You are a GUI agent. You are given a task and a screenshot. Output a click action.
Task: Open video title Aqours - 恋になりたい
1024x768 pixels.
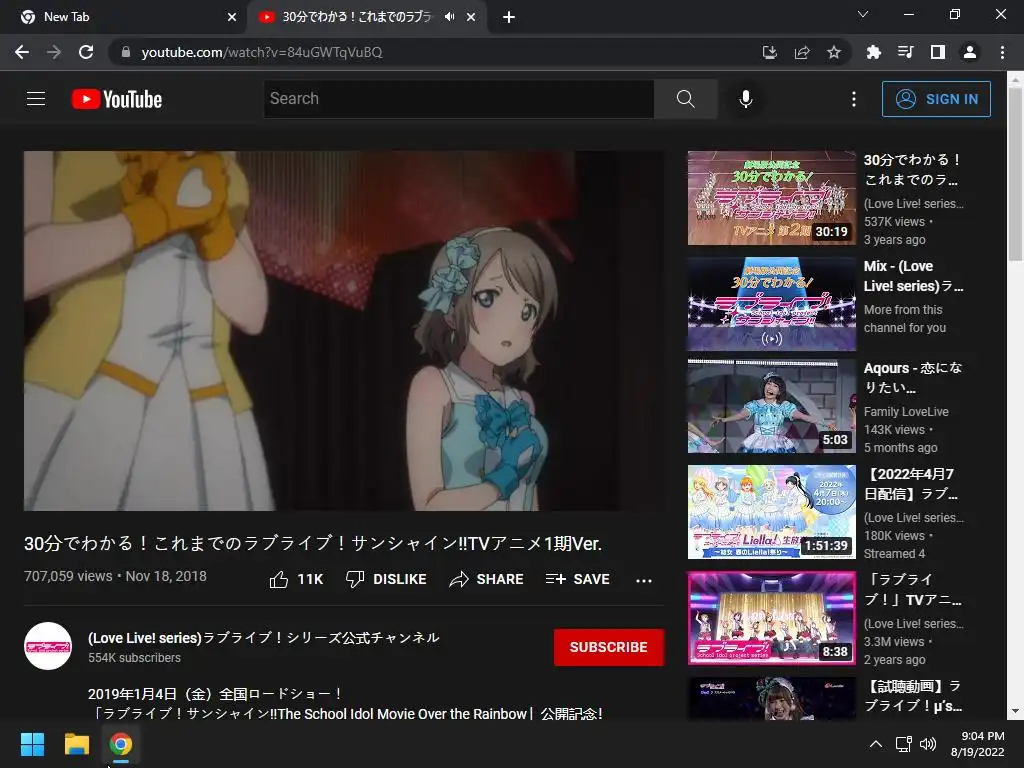[x=913, y=377]
